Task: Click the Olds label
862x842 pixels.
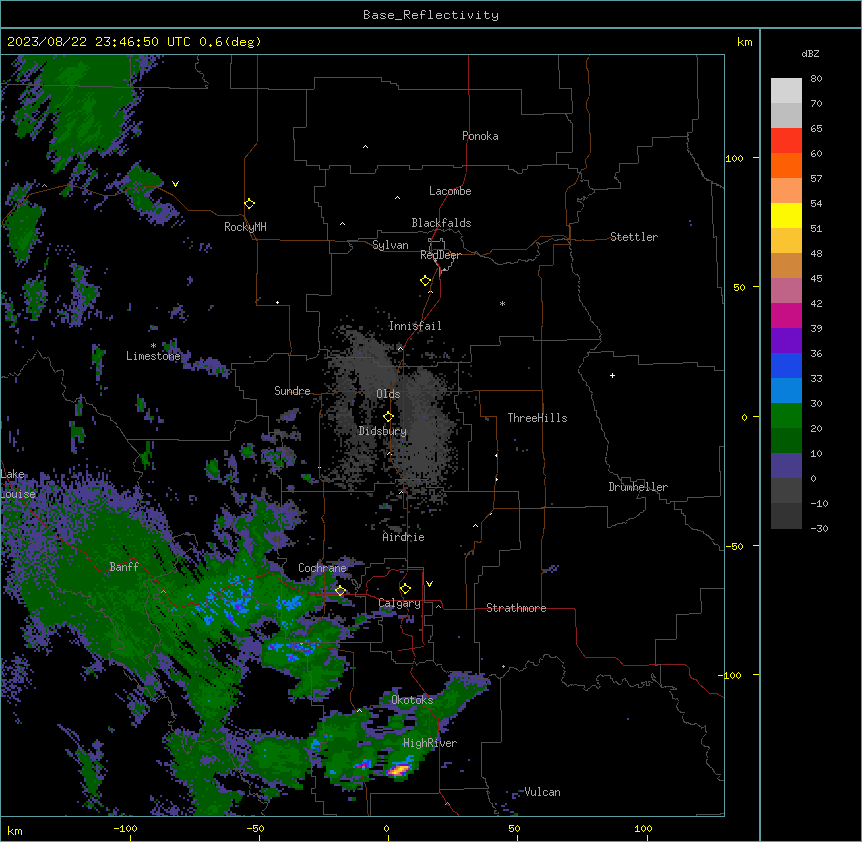Action: point(388,394)
